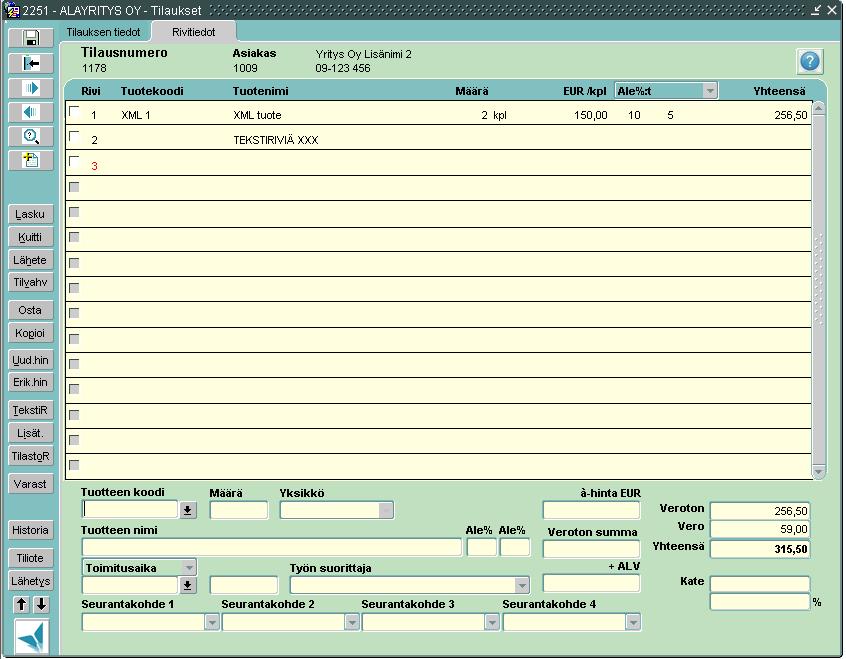Select the XML tuote product name cell
This screenshot has width=846, height=659.
click(257, 115)
